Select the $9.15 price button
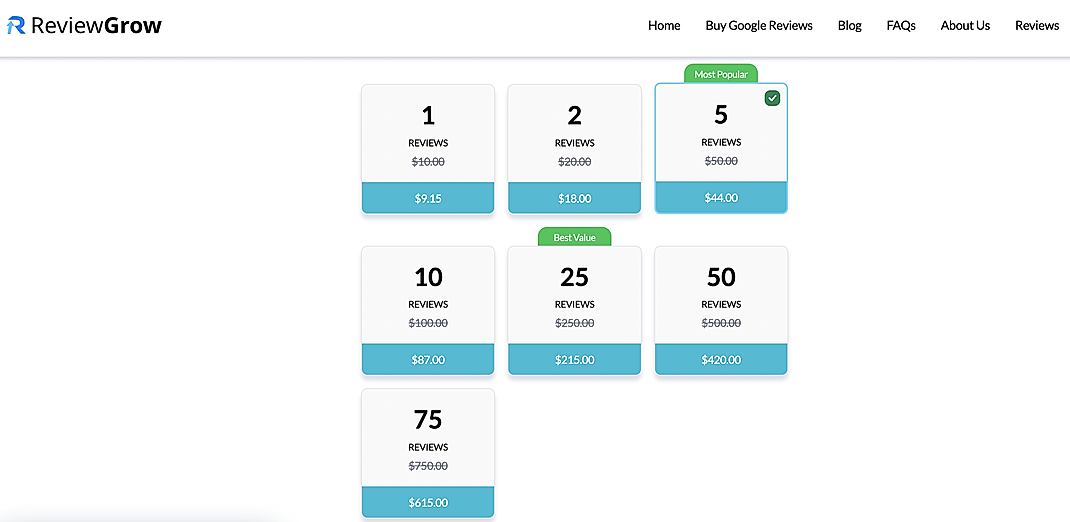 (428, 199)
